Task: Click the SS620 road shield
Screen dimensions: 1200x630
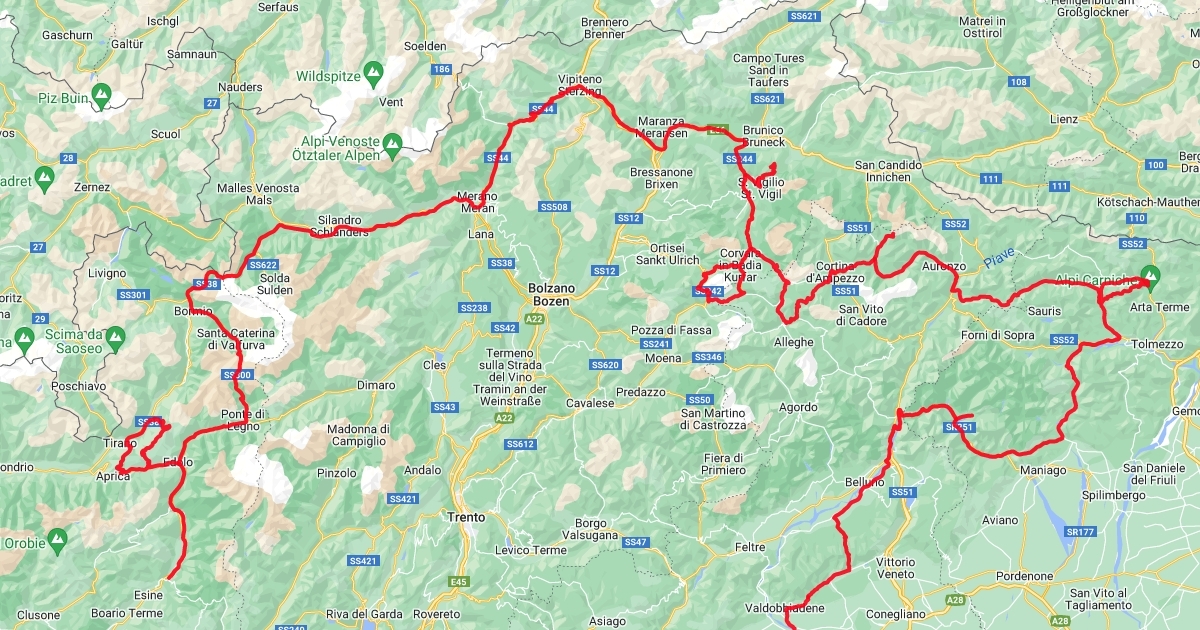Action: [x=606, y=365]
